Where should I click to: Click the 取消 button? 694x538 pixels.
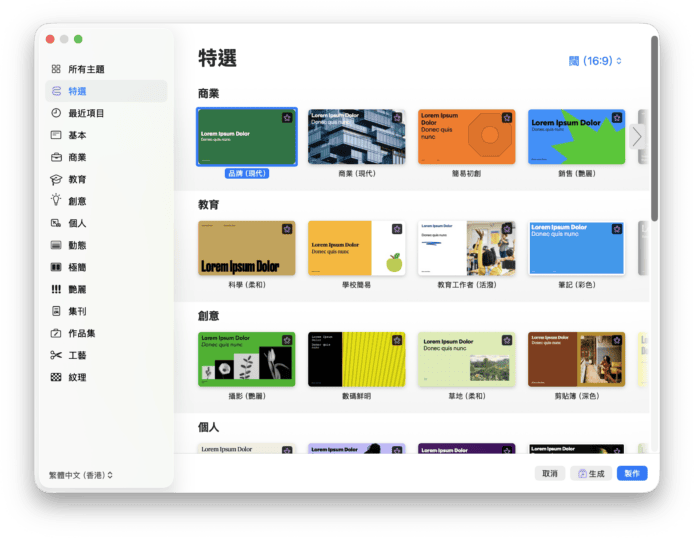(550, 473)
